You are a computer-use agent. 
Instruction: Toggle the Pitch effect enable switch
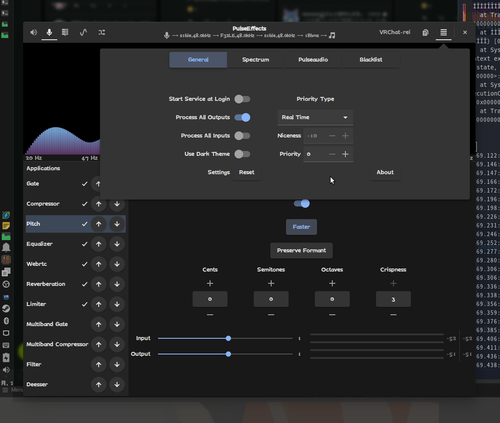[302, 204]
